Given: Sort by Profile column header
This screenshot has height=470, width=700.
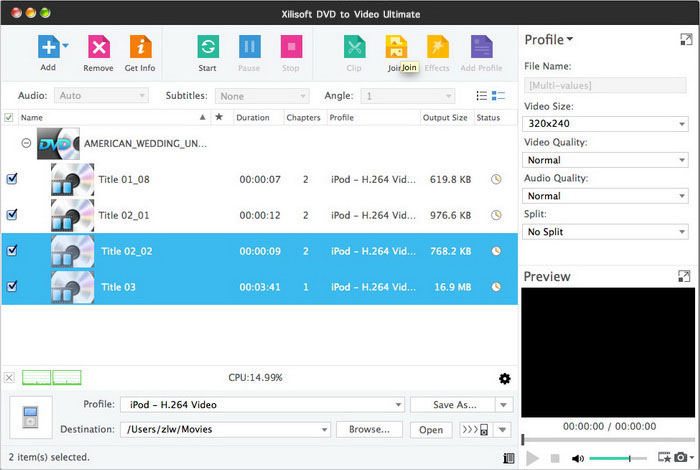Looking at the screenshot, I should (x=373, y=117).
